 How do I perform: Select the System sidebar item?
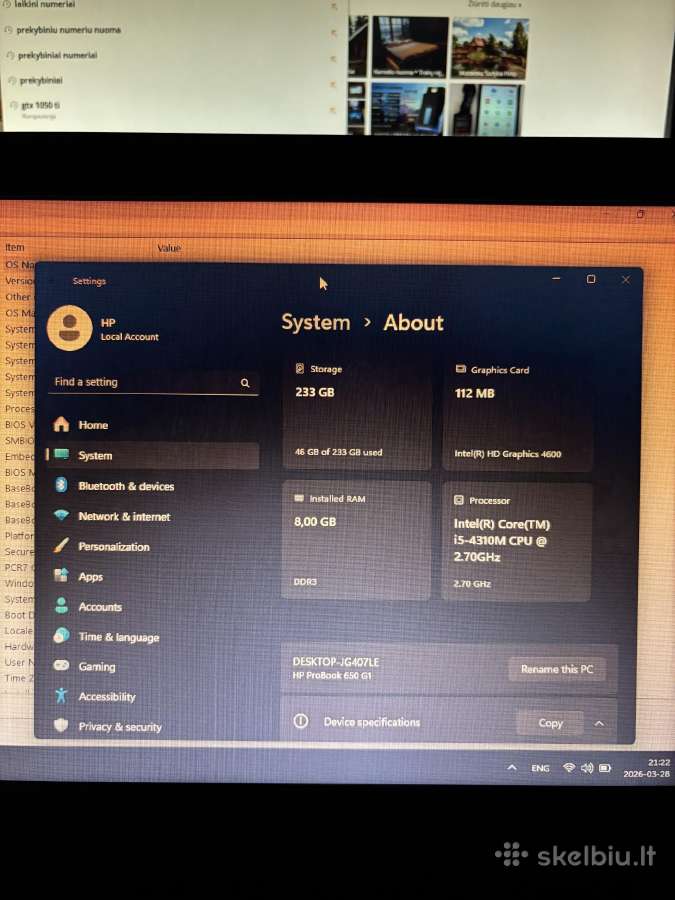153,455
